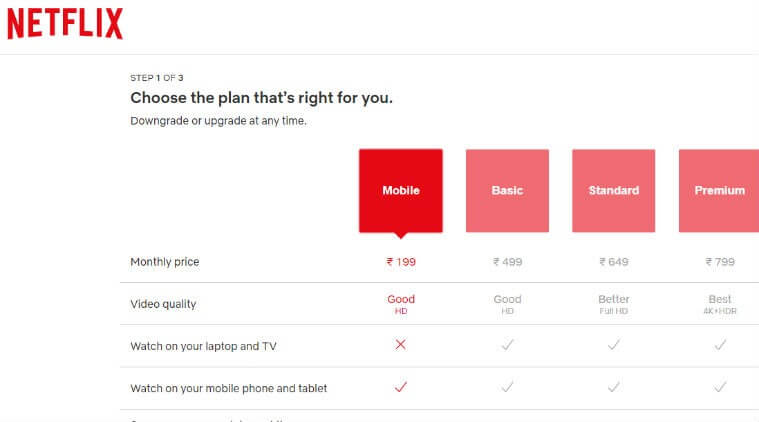The width and height of the screenshot is (759, 422).
Task: Pick the Standard plan tile
Action: [614, 191]
